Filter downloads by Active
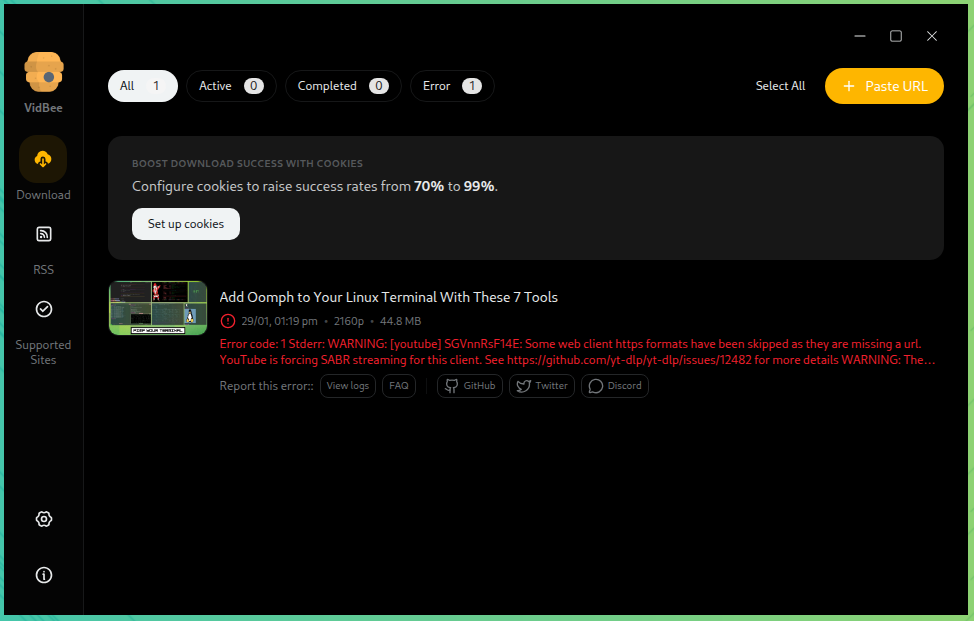Screen dimensions: 974x621 coord(230,86)
